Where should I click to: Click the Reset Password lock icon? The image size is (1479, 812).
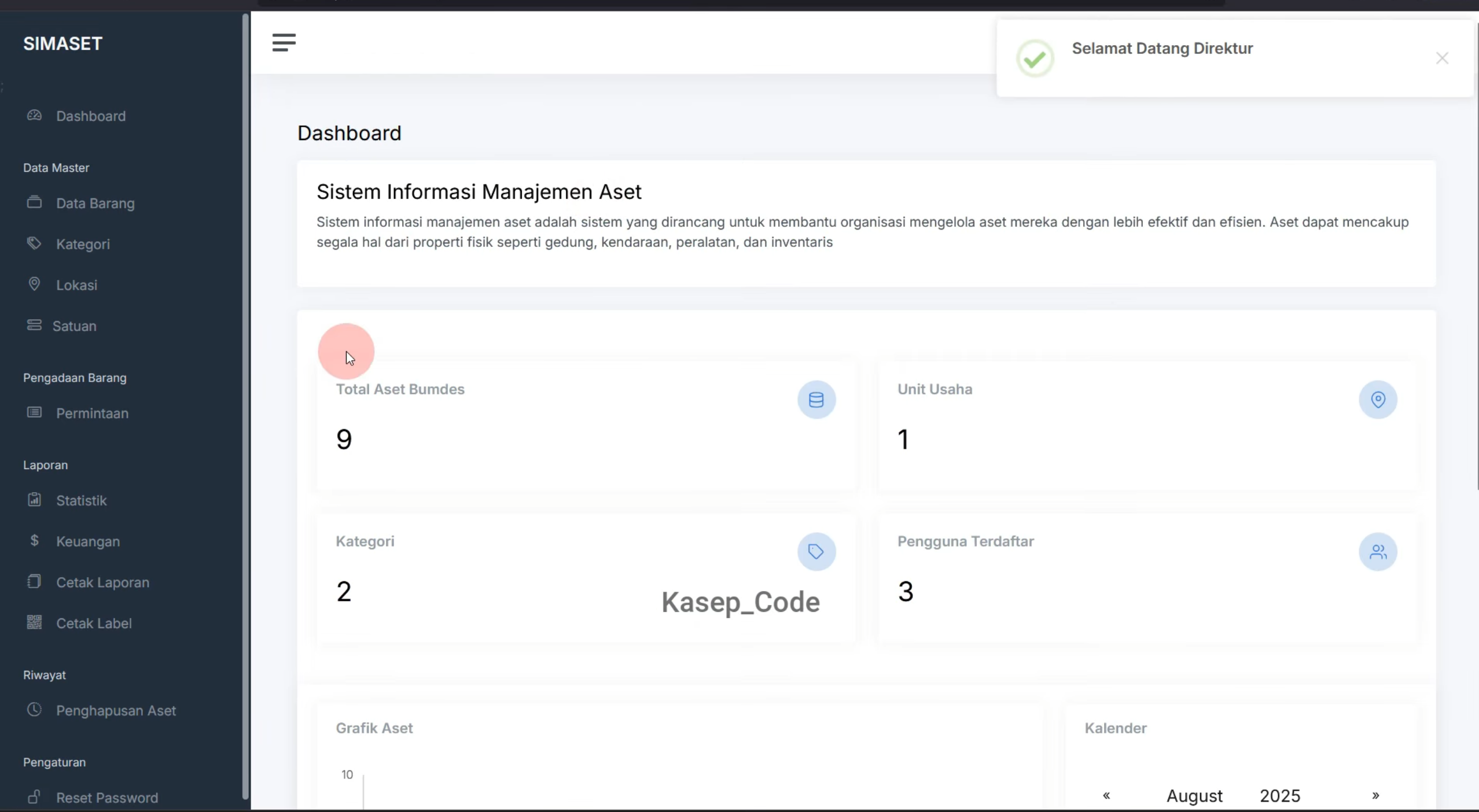coord(34,797)
